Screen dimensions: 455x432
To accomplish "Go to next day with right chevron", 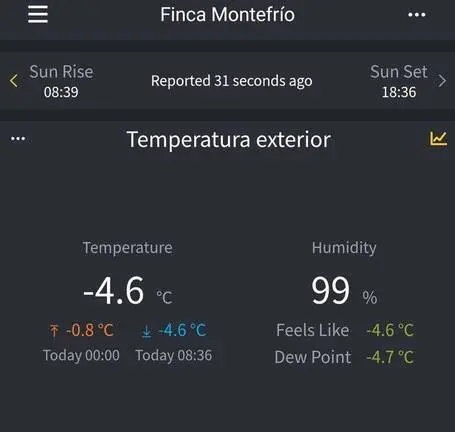I will 442,81.
